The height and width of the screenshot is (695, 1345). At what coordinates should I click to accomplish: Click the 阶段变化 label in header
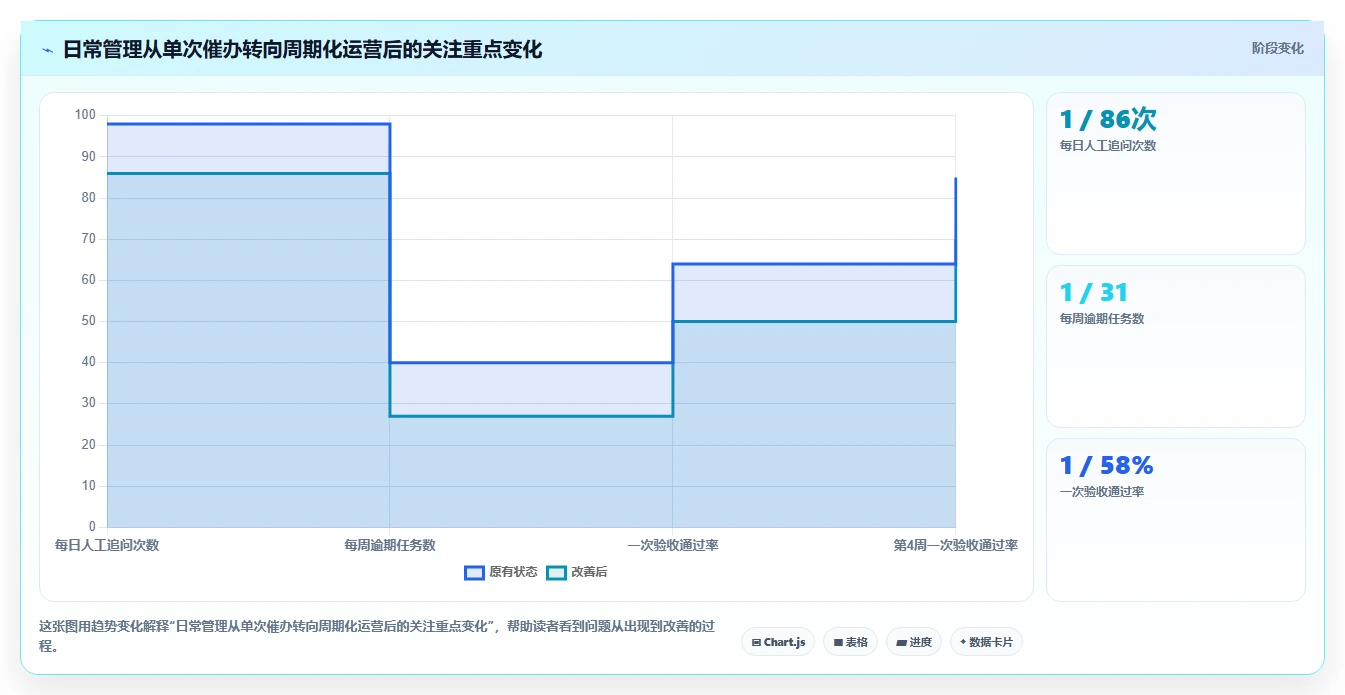1277,48
